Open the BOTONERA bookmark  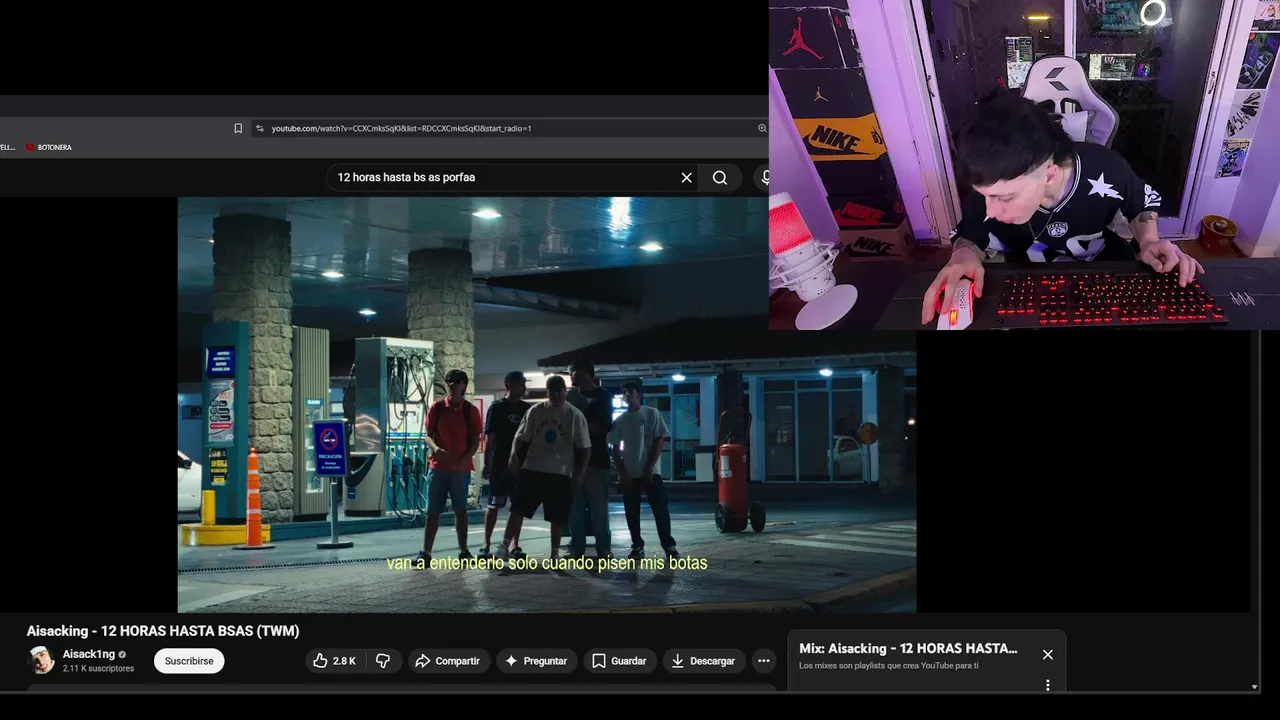tap(48, 147)
